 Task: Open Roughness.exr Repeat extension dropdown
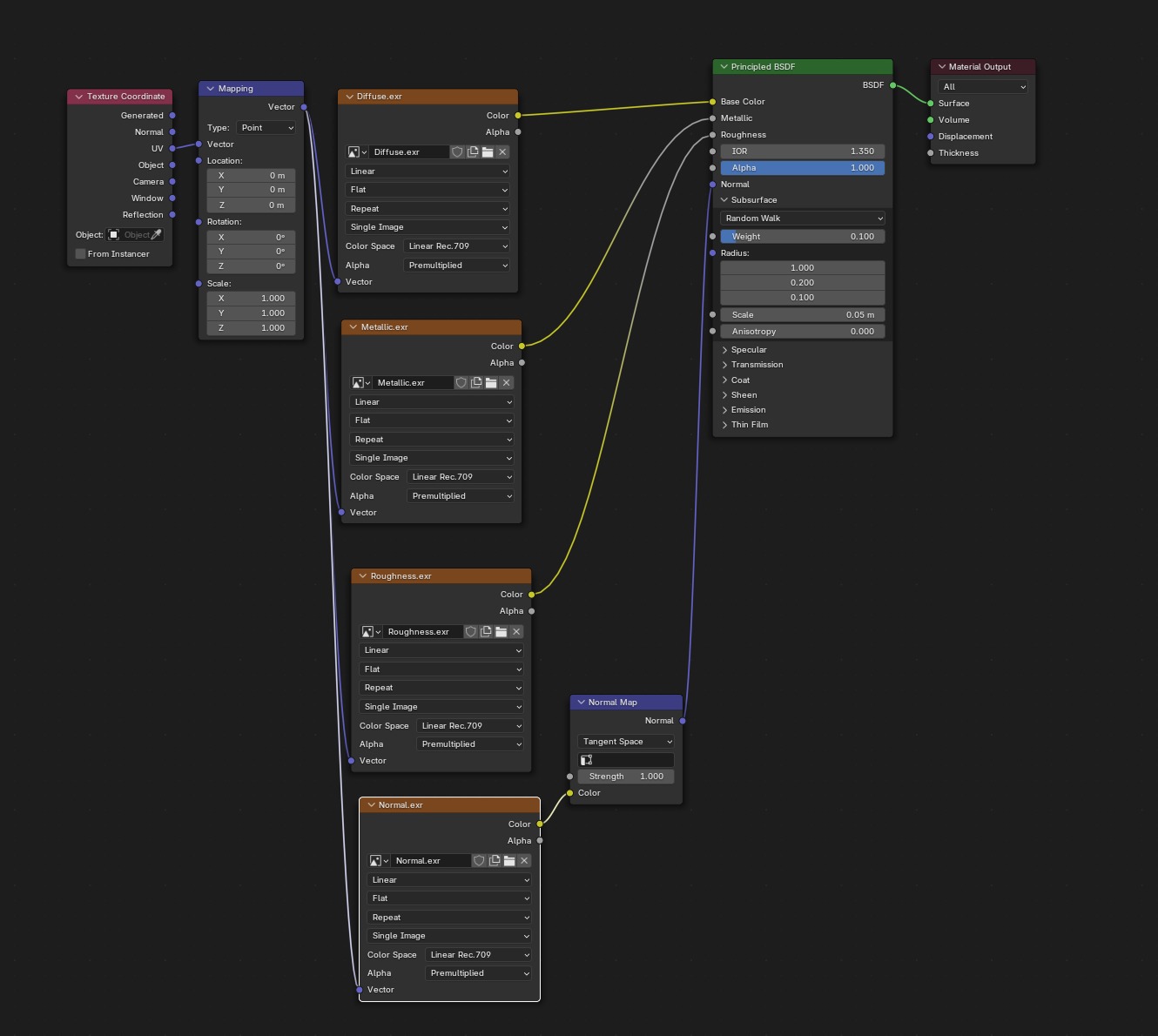pos(441,688)
